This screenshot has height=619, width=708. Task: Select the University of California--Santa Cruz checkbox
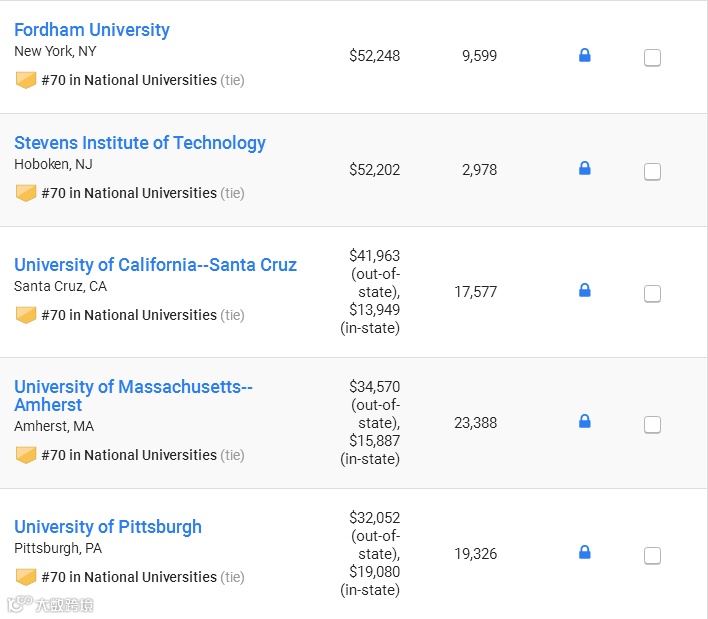[652, 294]
